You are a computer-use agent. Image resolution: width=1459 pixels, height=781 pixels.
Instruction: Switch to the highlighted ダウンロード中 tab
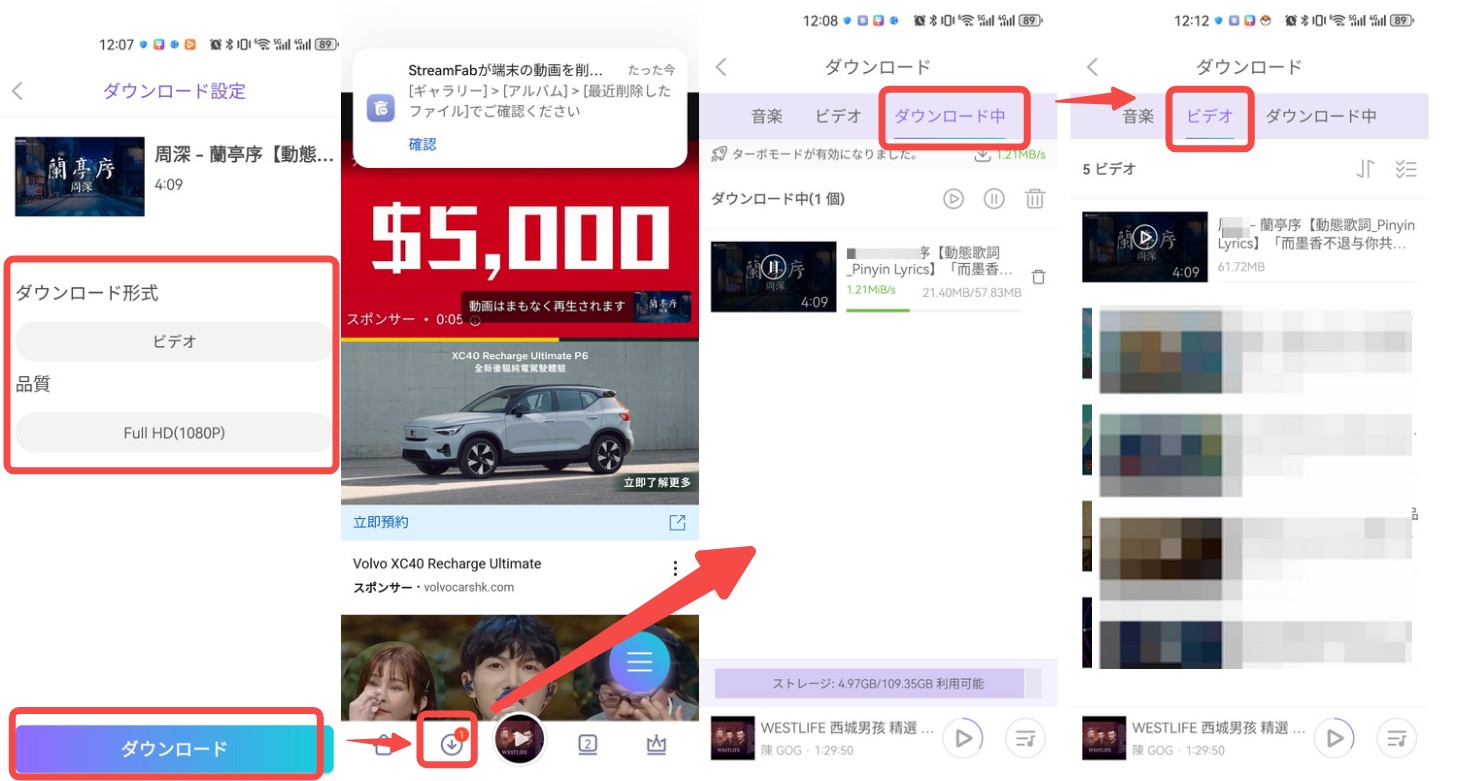(949, 116)
